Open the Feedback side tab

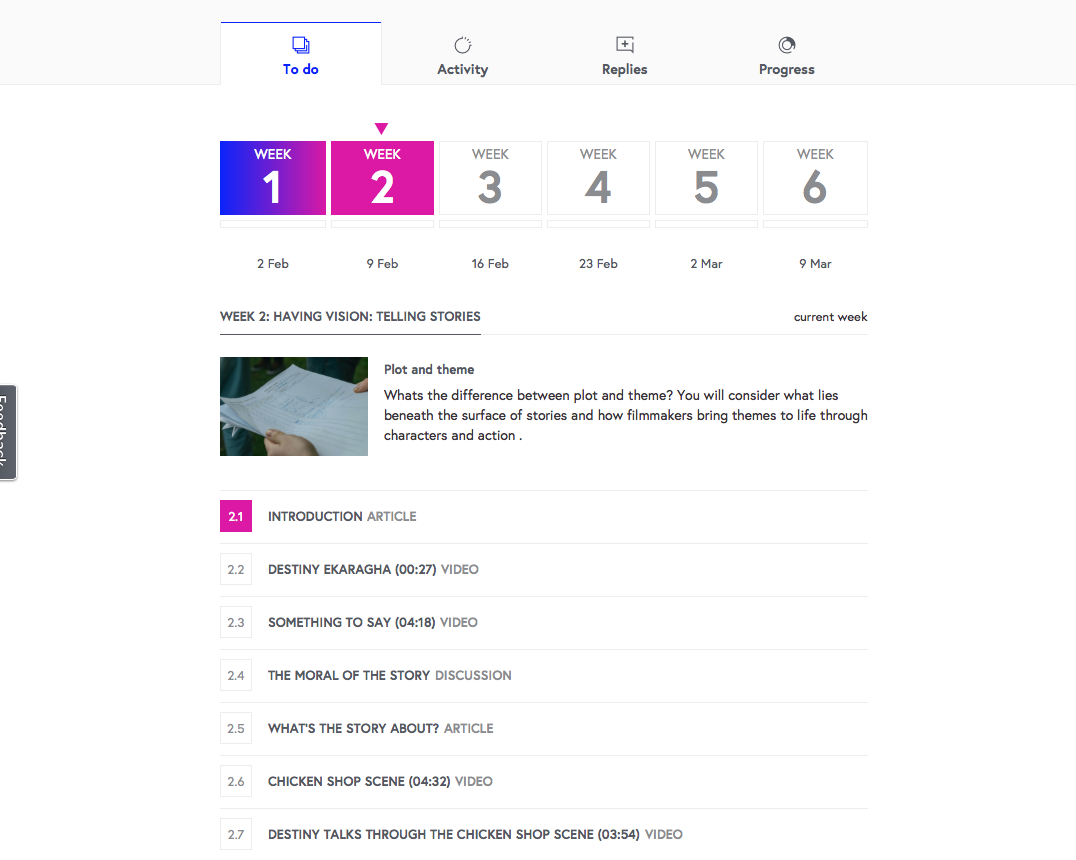[x=8, y=432]
